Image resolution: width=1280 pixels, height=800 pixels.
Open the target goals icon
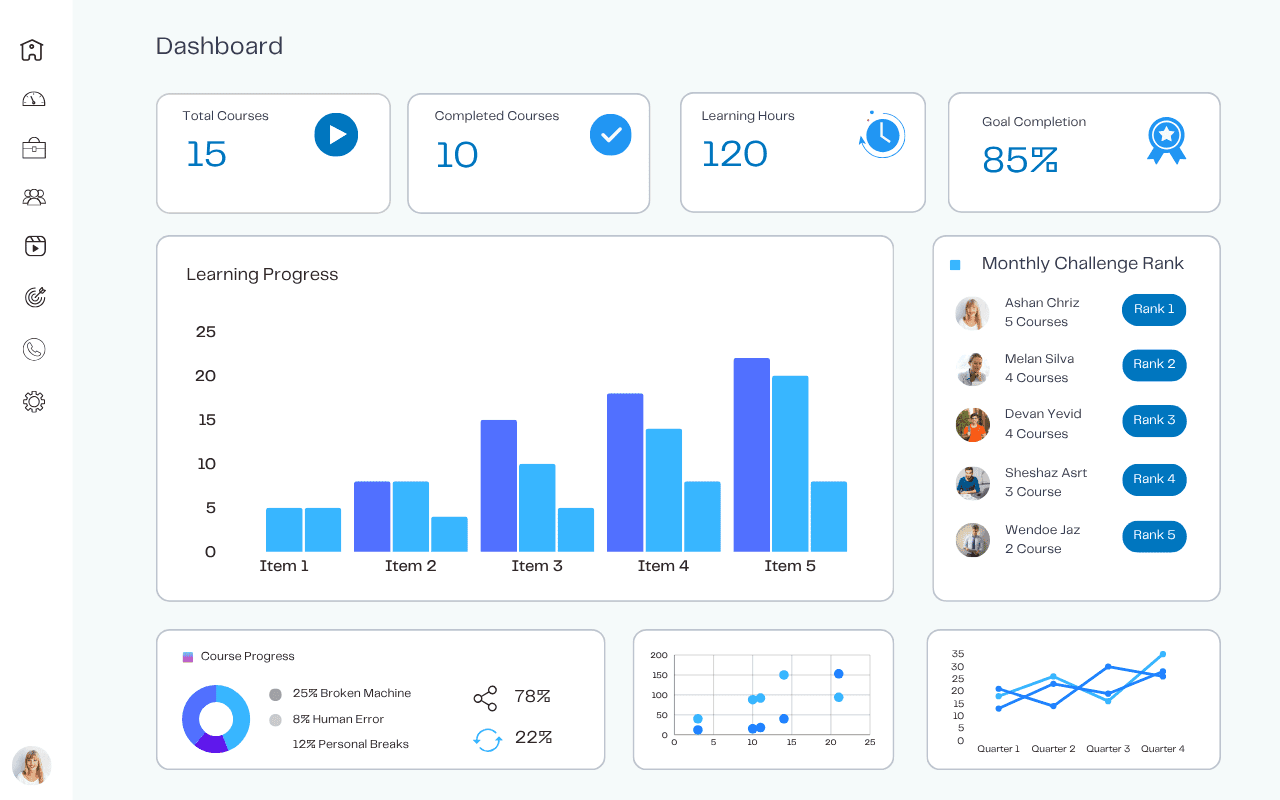tap(34, 297)
